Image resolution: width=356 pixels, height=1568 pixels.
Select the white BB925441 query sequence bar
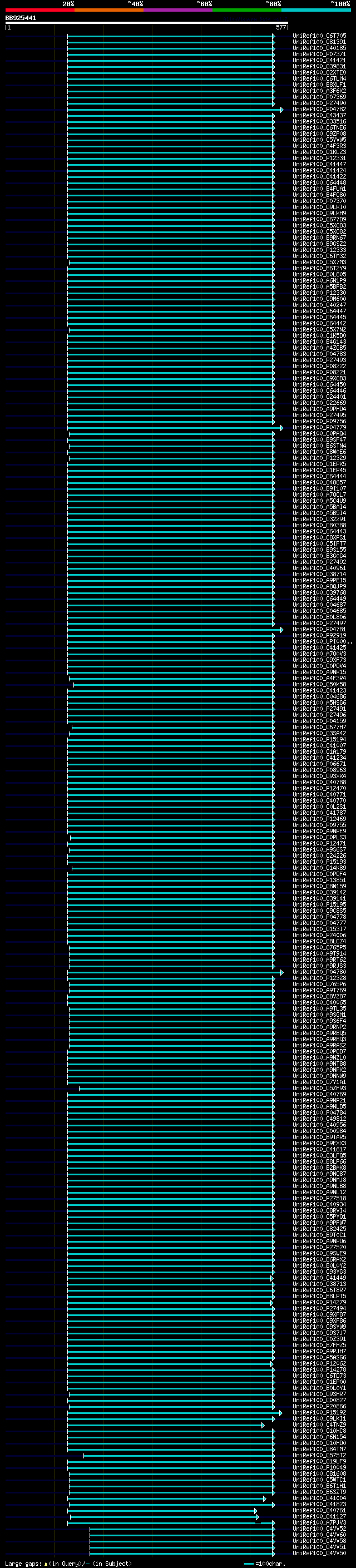[147, 22]
